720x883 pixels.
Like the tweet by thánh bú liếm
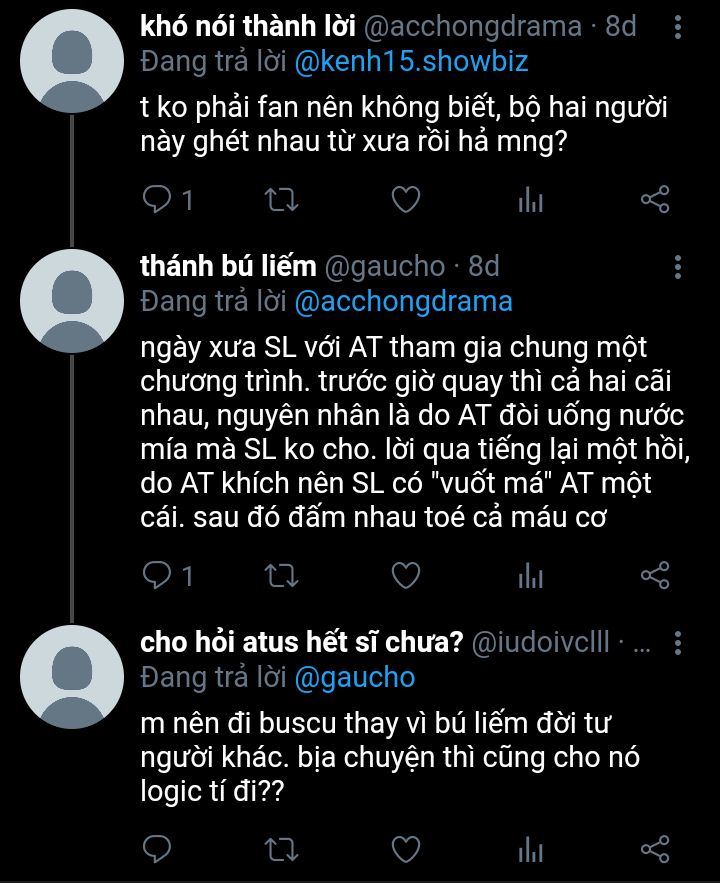click(x=405, y=575)
